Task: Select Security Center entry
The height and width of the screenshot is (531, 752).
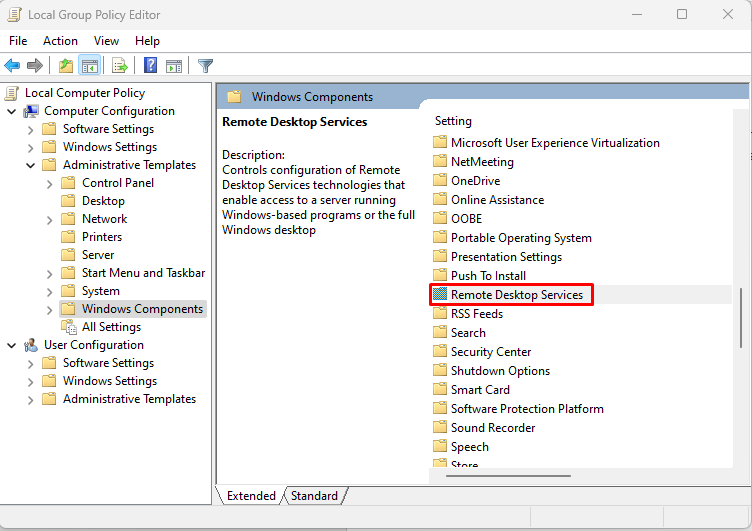Action: pyautogui.click(x=491, y=351)
